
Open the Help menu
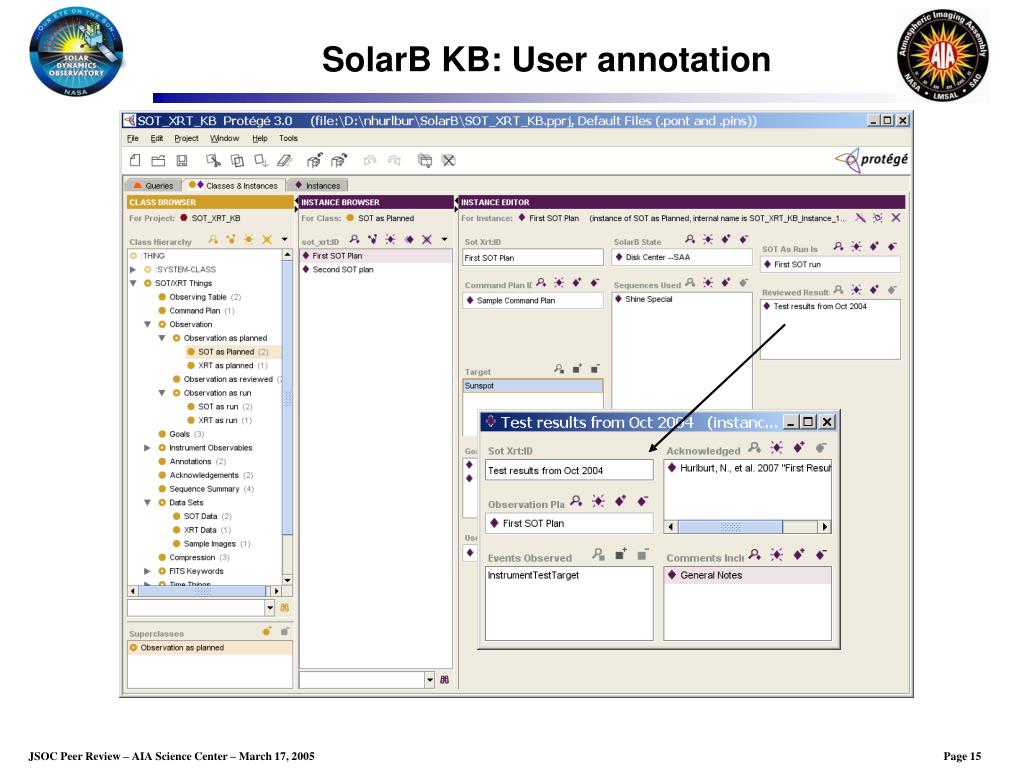point(260,138)
